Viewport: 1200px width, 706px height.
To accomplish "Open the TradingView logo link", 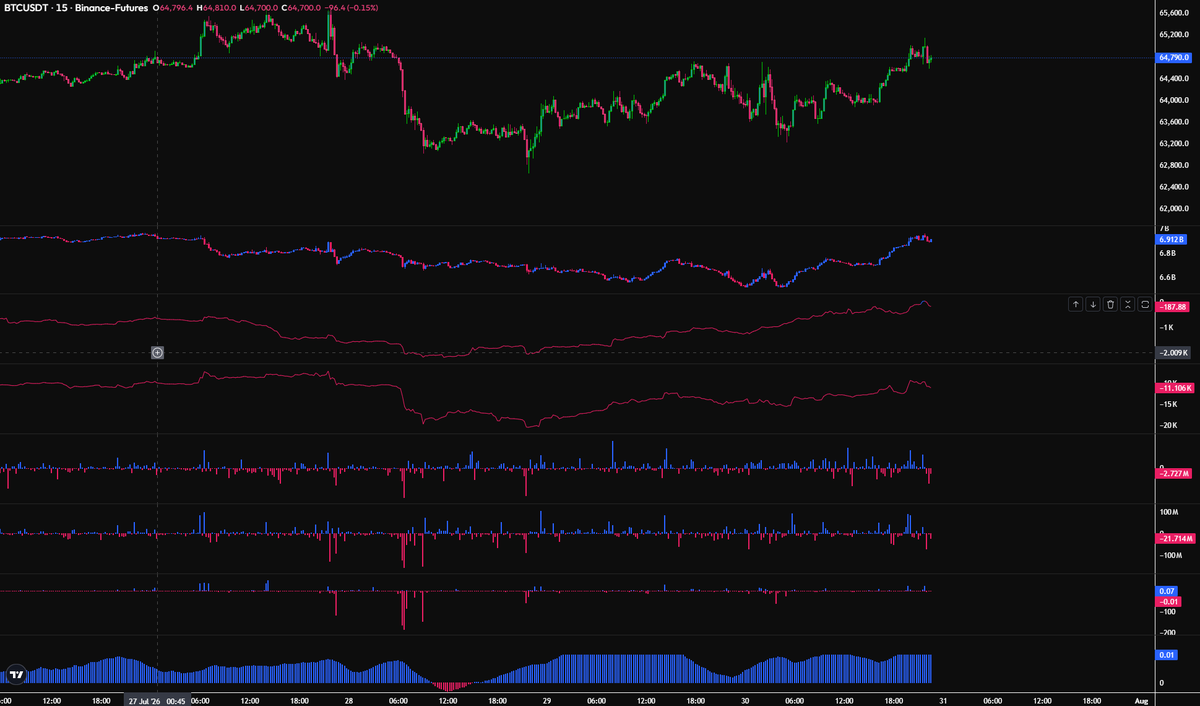I will pos(16,672).
